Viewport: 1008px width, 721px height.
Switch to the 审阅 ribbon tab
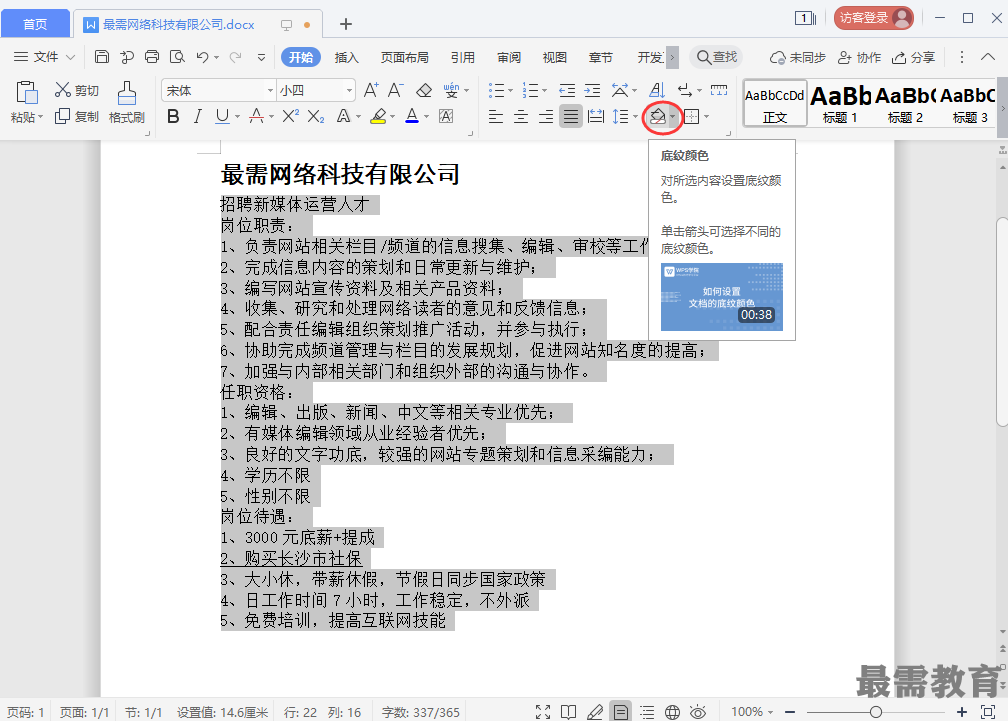pyautogui.click(x=509, y=57)
